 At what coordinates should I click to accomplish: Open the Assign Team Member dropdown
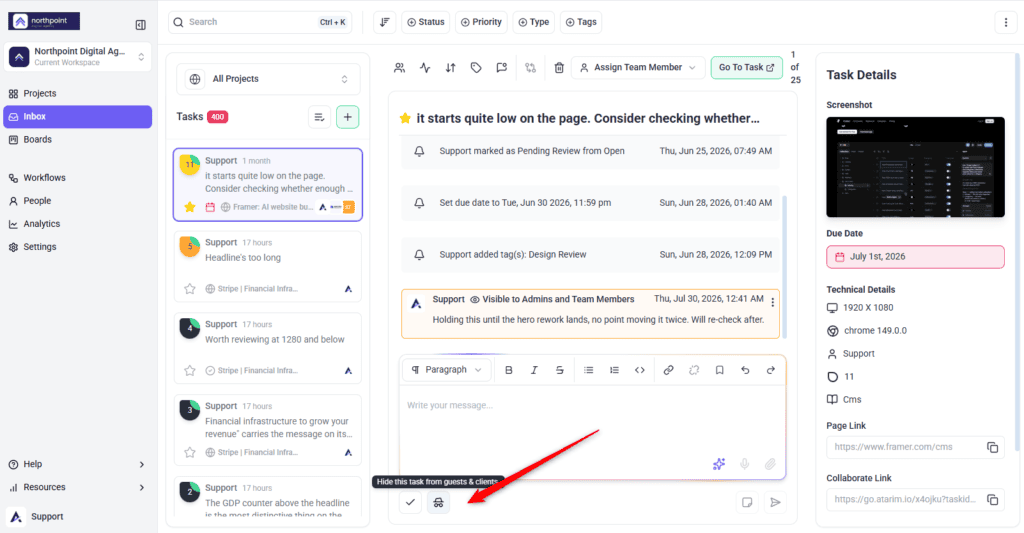tap(638, 67)
